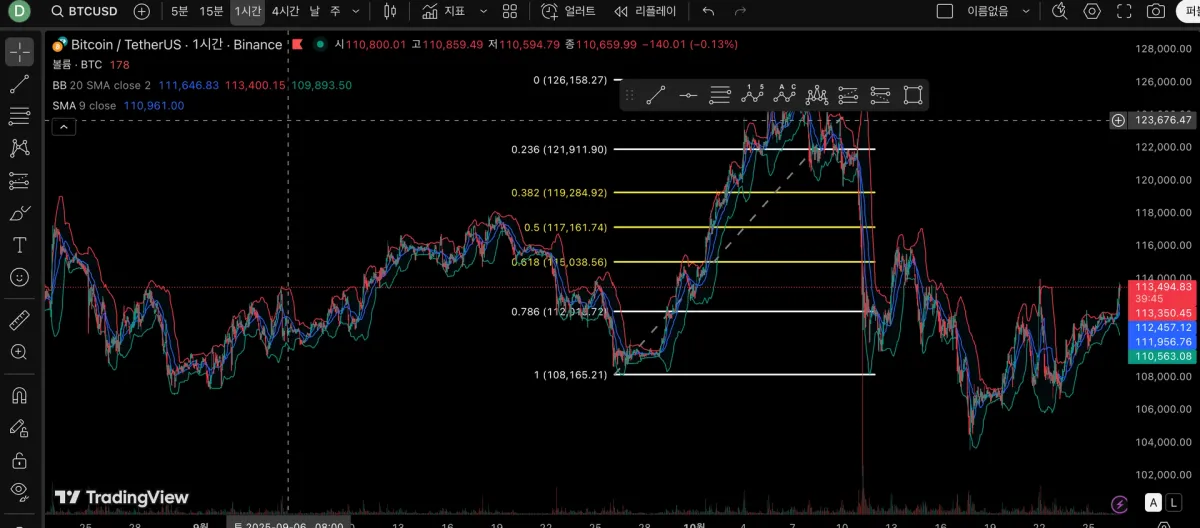Select the trend line tool in left sidebar

coord(19,85)
